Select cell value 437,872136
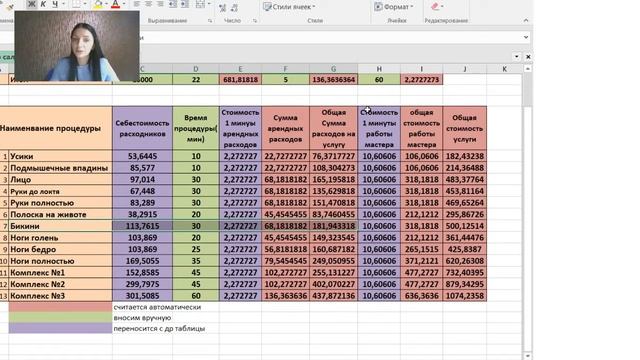This screenshot has width=640, height=360. pos(333,296)
